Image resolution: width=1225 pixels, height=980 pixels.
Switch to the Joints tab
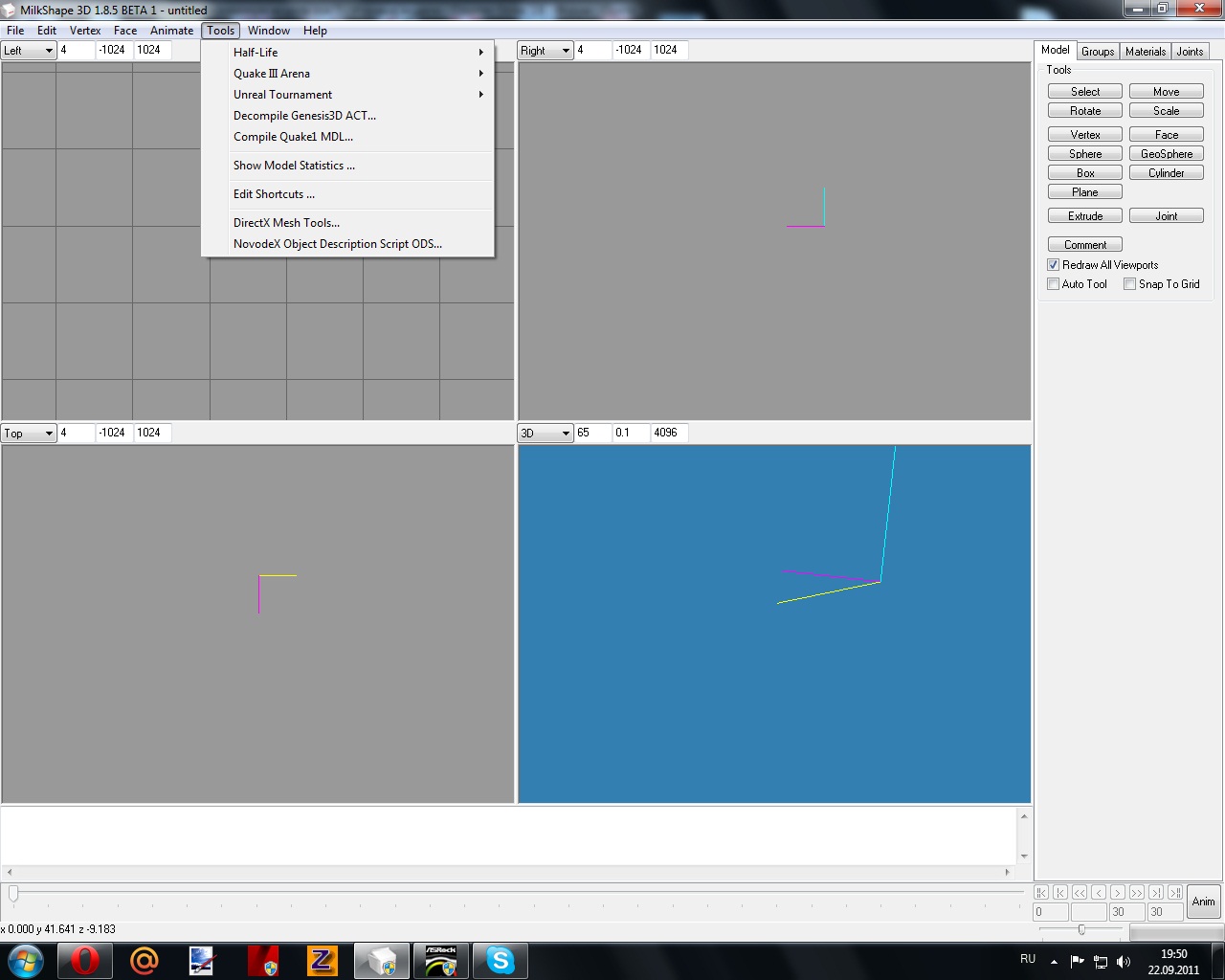[x=1191, y=52]
